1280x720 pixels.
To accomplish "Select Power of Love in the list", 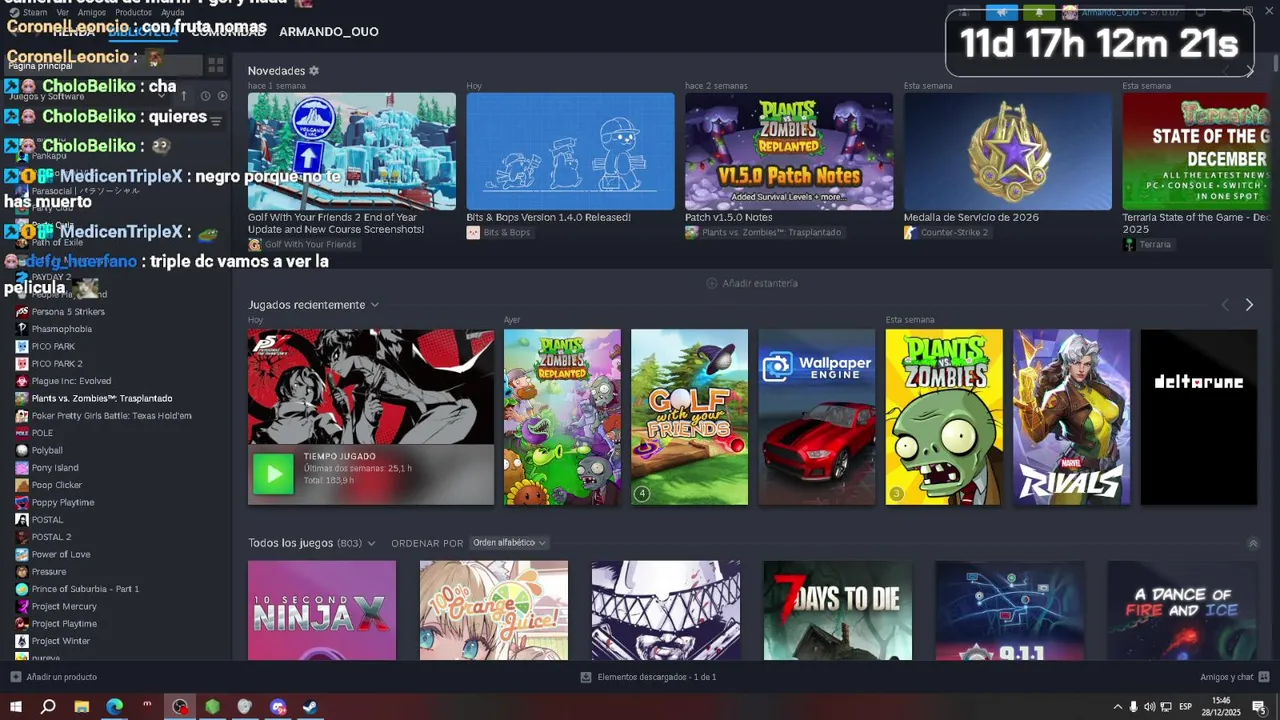I will coord(60,554).
